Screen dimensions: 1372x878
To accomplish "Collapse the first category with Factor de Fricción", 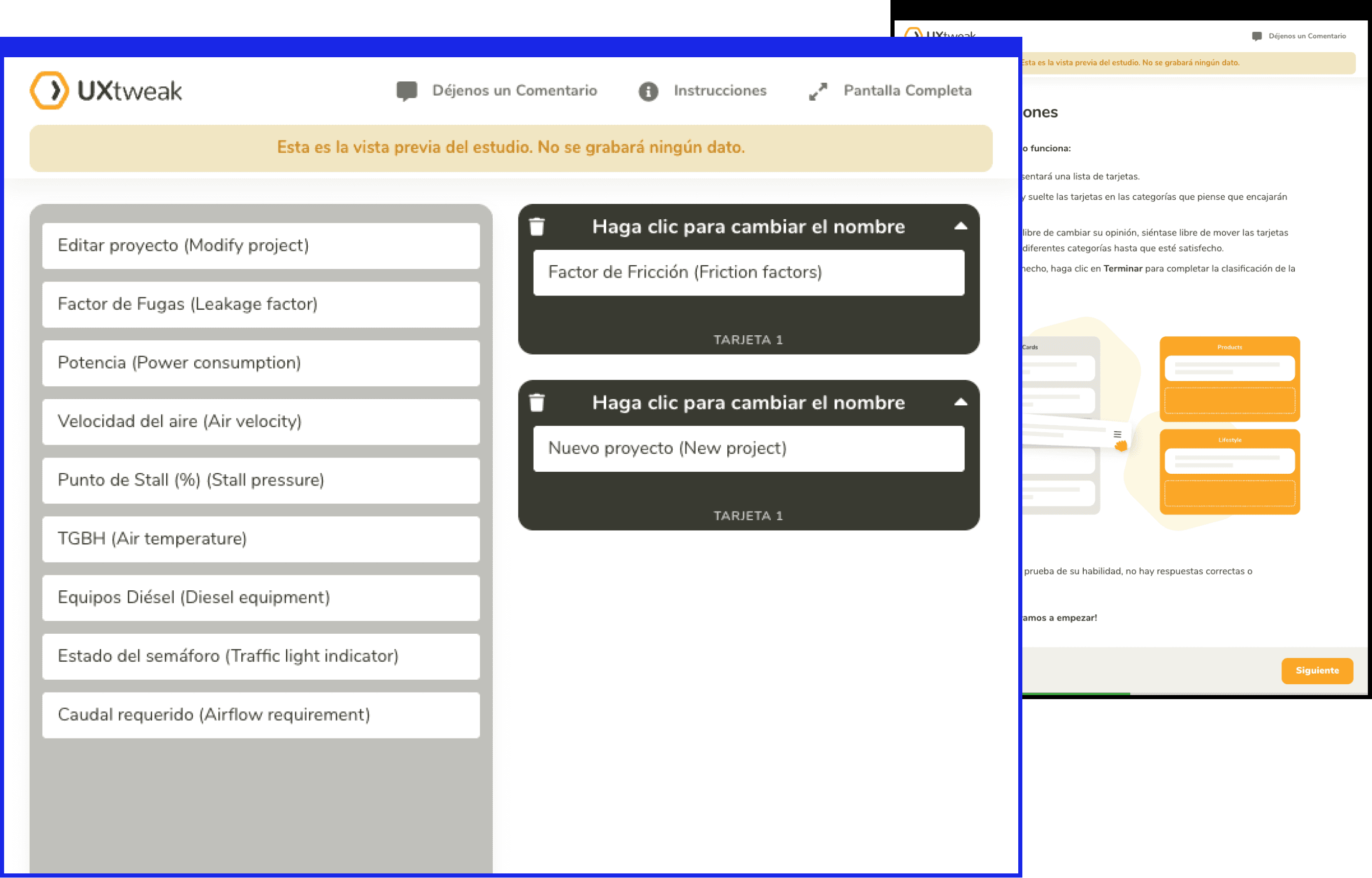I will 961,226.
